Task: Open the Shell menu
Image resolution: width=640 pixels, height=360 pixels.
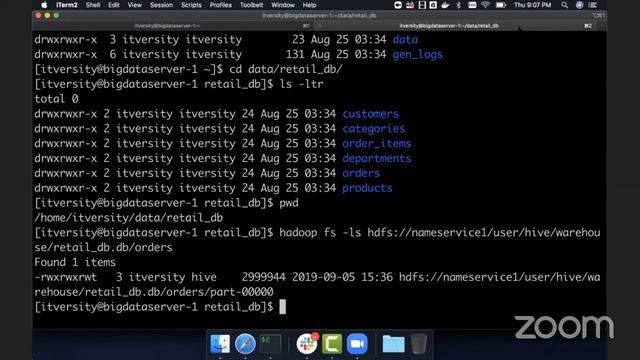Action: point(93,5)
